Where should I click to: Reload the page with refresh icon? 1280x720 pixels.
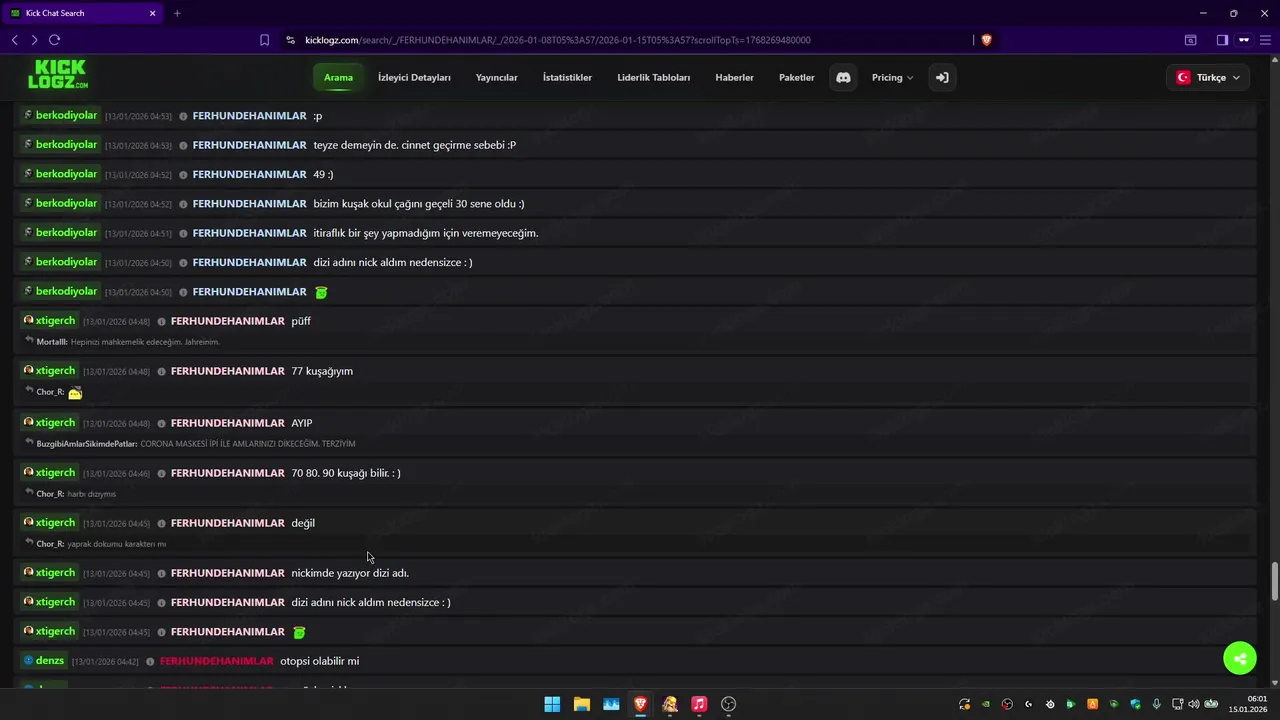(54, 40)
